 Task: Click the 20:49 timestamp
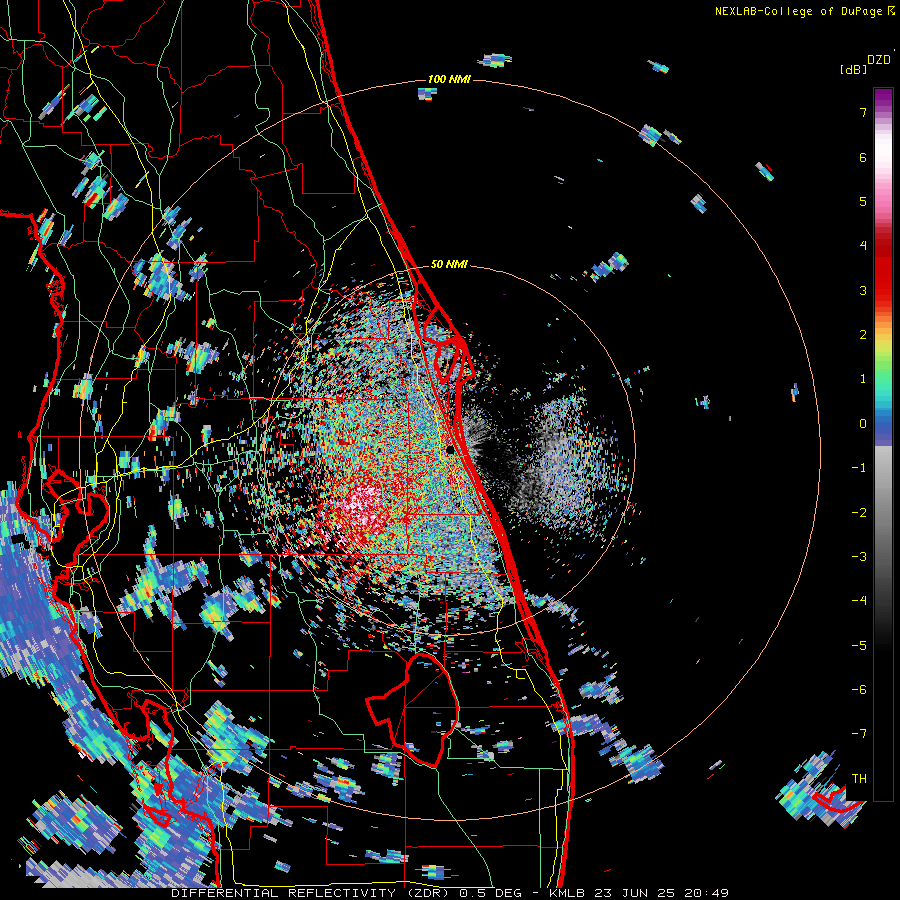(709, 893)
